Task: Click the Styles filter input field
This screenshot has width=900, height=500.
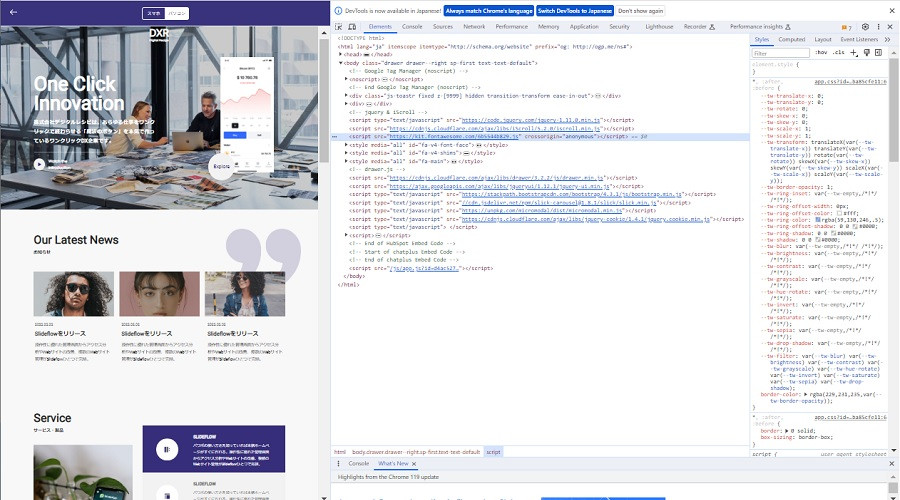Action: (781, 53)
